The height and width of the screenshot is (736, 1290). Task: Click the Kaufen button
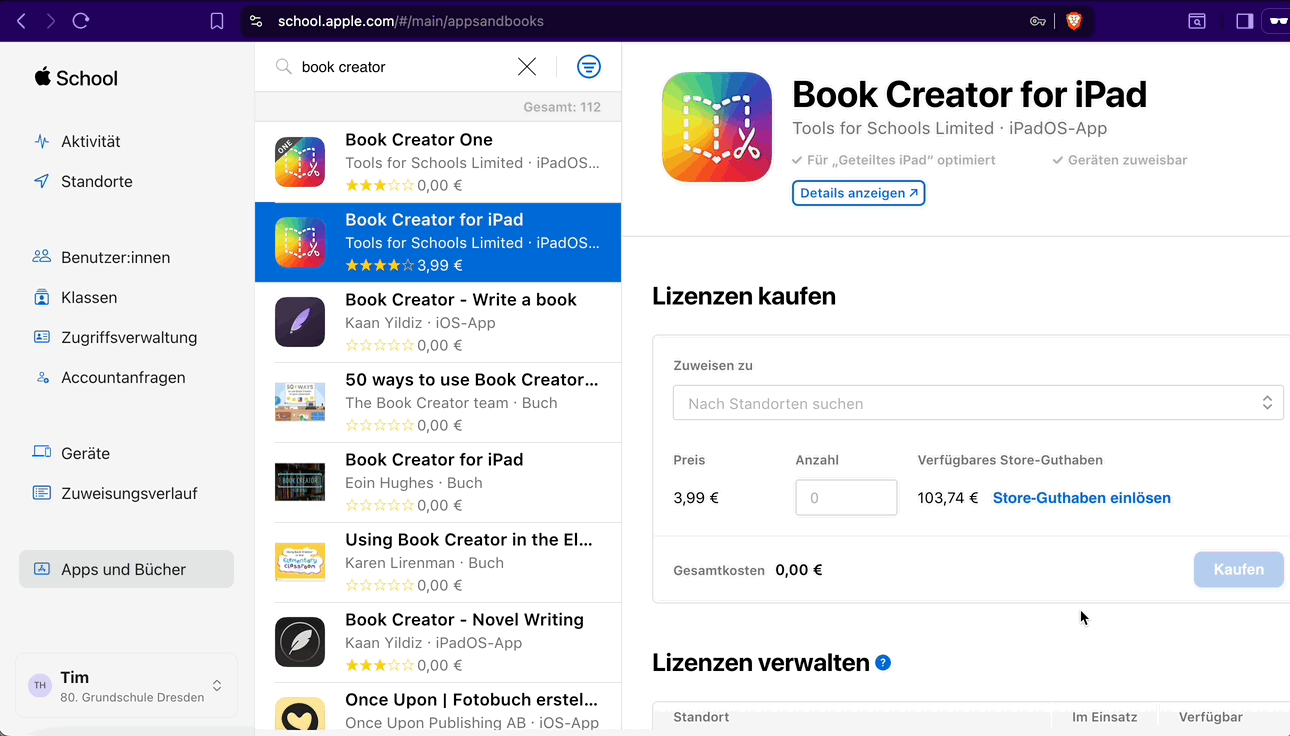tap(1238, 569)
